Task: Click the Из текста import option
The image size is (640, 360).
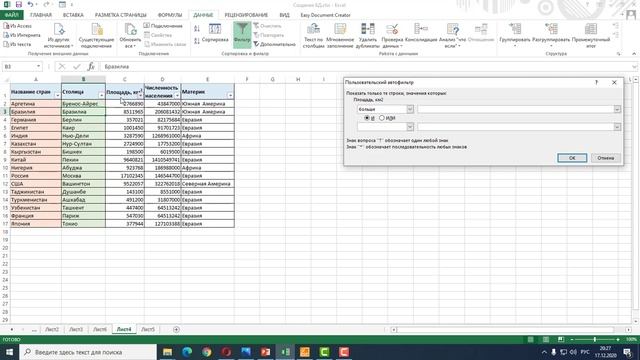Action: tap(17, 44)
